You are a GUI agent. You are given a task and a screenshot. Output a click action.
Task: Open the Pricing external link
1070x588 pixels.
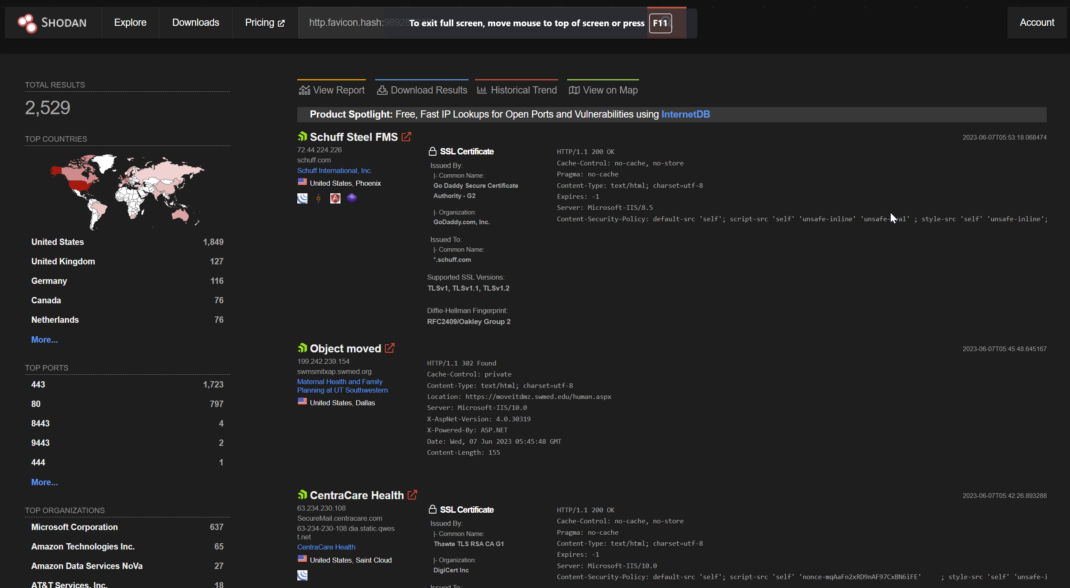point(265,23)
